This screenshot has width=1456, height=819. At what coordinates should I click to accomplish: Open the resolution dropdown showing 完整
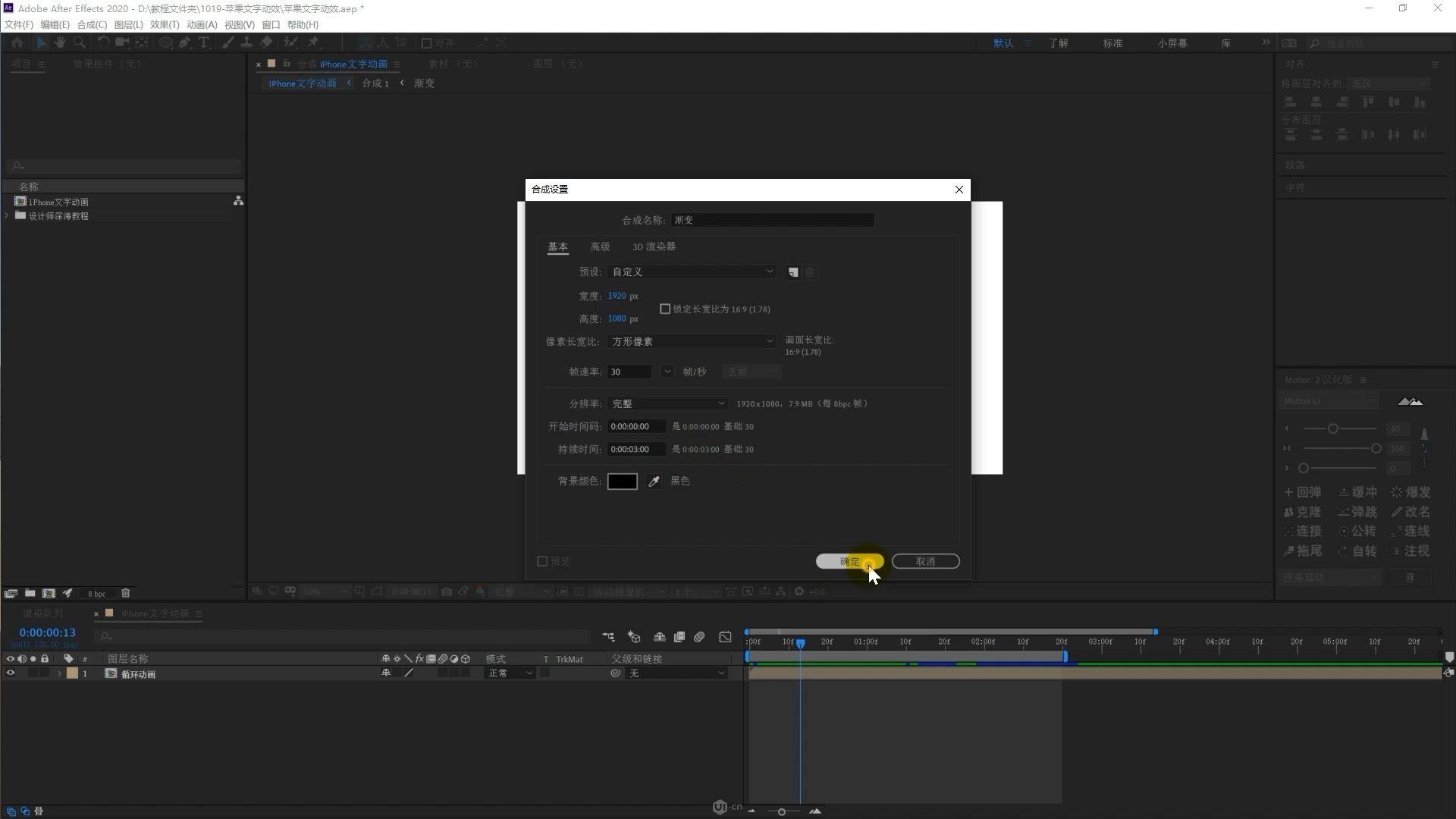667,404
